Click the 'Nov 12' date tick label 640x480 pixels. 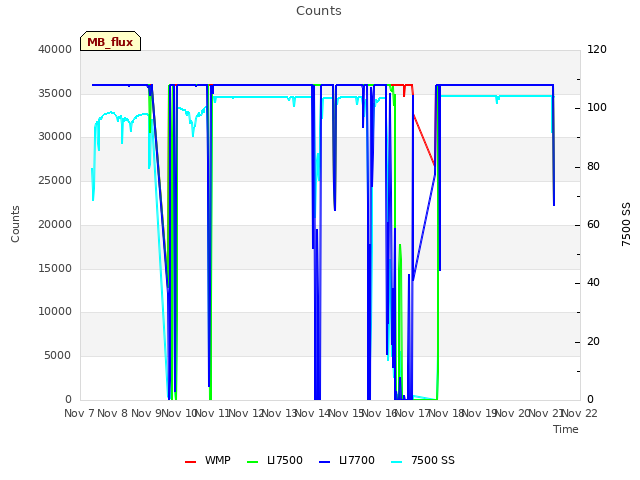pyautogui.click(x=247, y=413)
